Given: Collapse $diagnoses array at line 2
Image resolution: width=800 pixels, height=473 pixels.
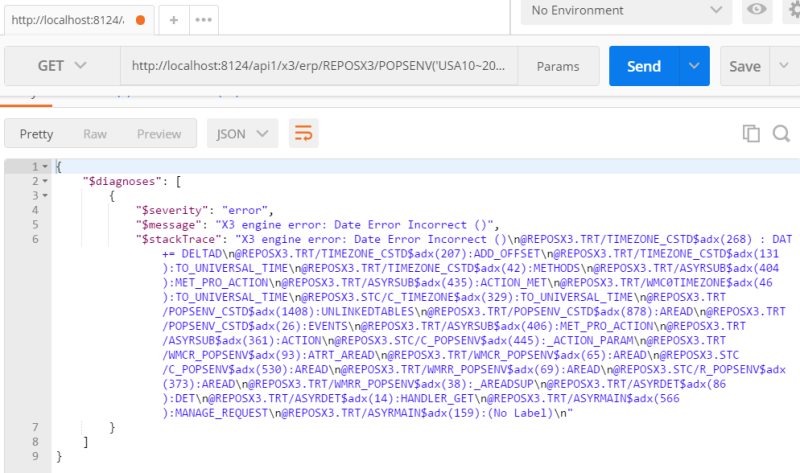Looking at the screenshot, I should (x=45, y=181).
